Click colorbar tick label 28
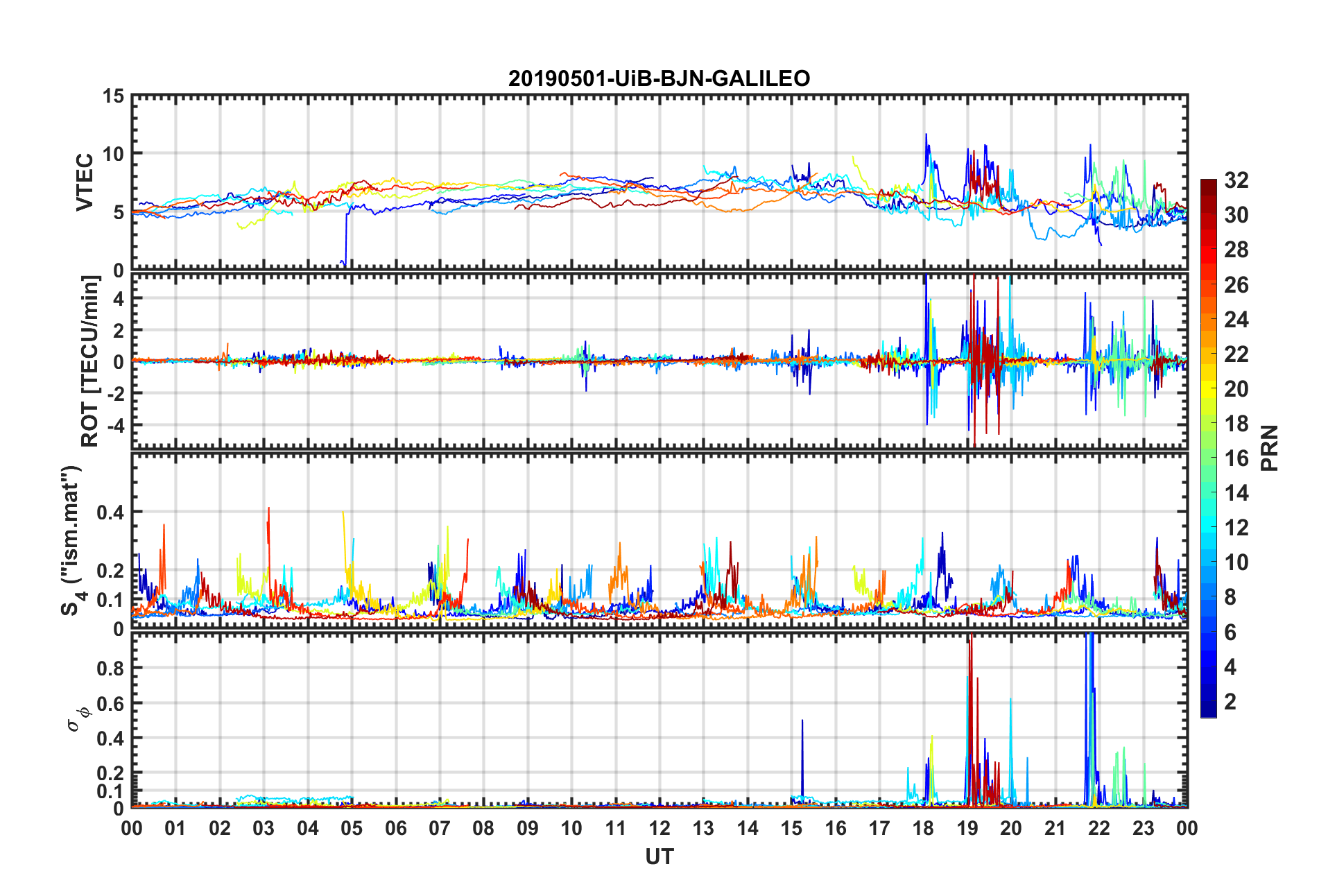The width and height of the screenshot is (1319, 896). click(x=1236, y=250)
